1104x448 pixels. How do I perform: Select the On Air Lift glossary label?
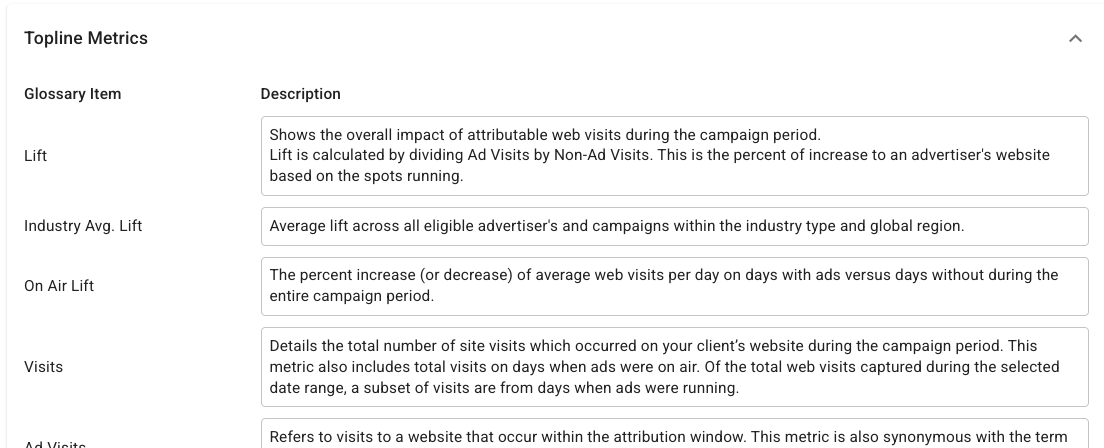coord(59,286)
